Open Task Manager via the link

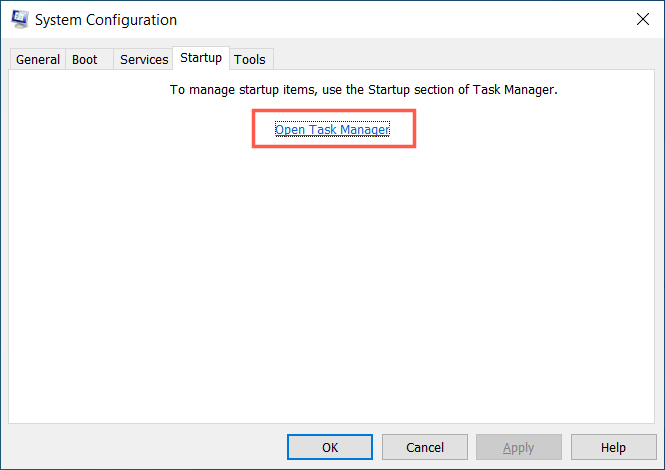tap(332, 130)
